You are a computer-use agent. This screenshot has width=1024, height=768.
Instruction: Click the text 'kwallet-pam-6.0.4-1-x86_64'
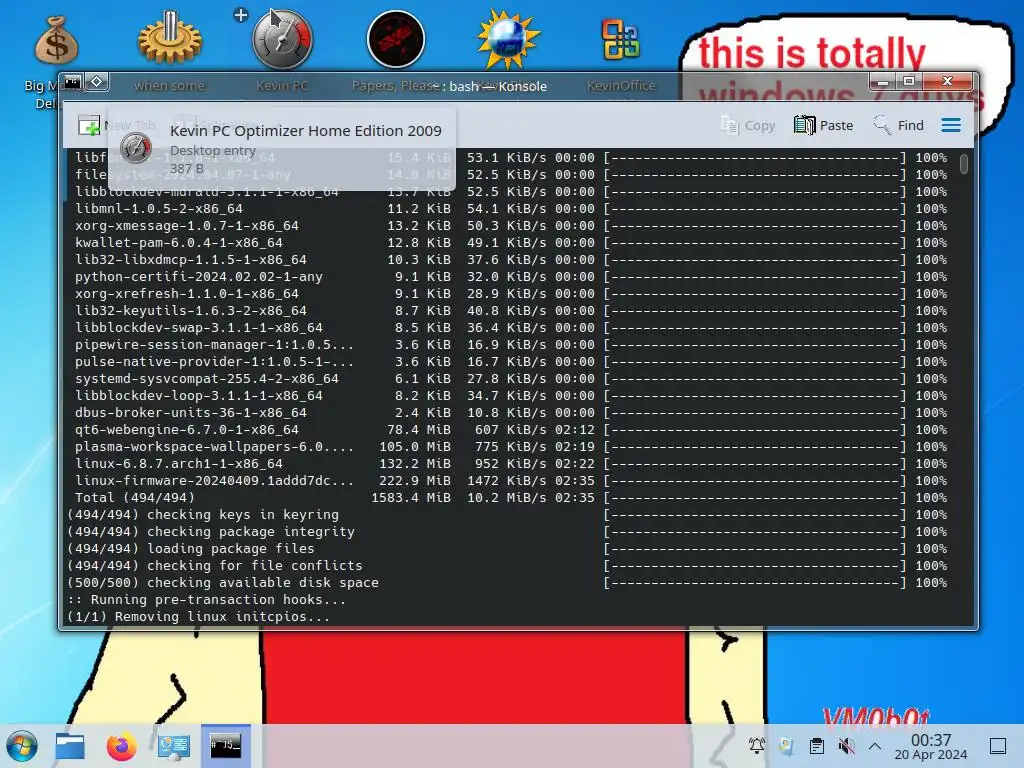pyautogui.click(x=179, y=243)
